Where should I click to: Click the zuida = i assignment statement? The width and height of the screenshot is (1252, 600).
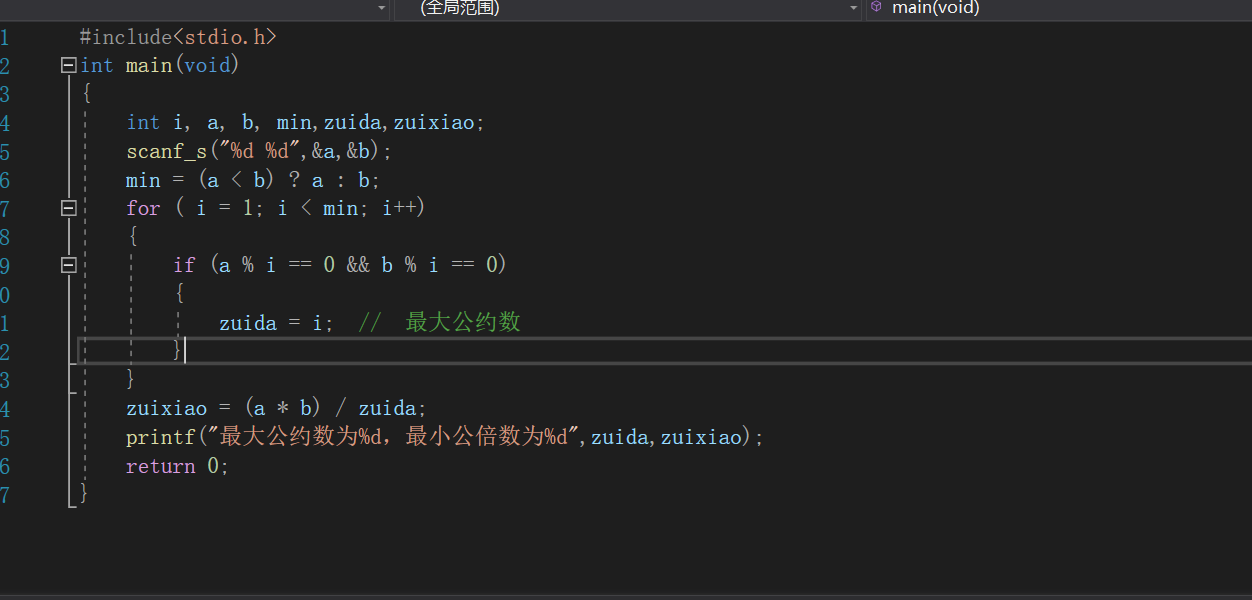pyautogui.click(x=275, y=322)
